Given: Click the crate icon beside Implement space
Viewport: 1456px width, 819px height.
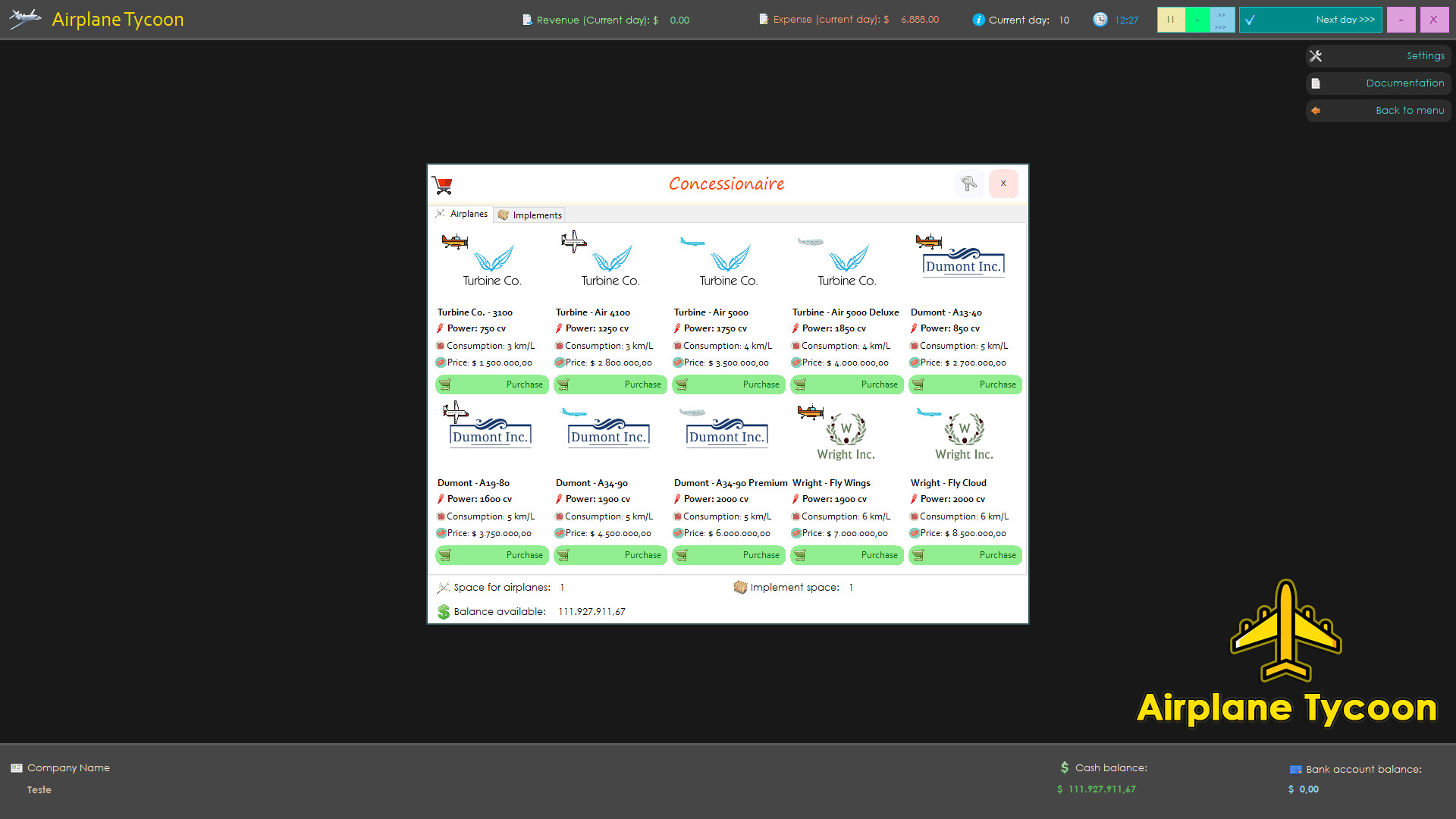Looking at the screenshot, I should 739,587.
